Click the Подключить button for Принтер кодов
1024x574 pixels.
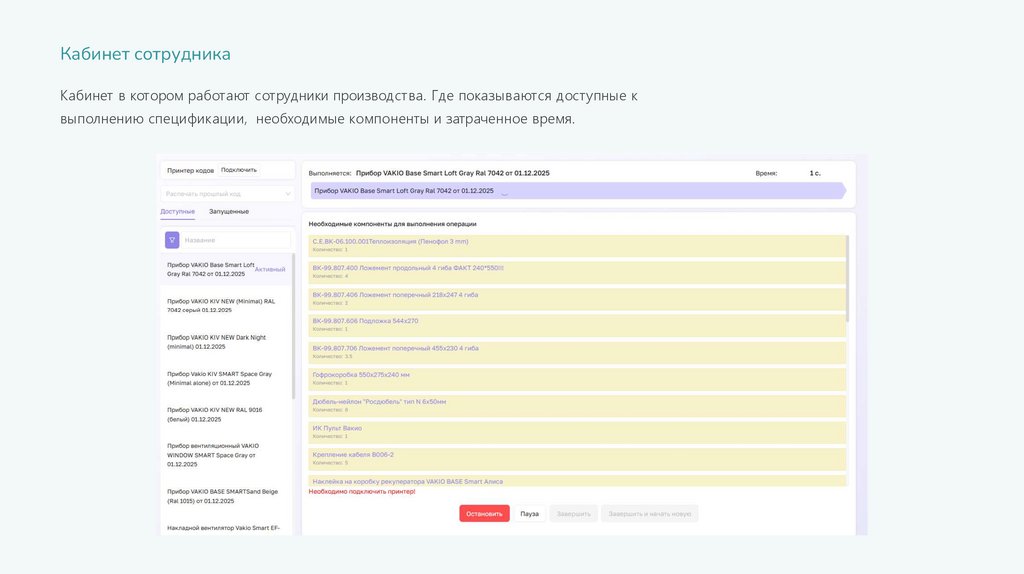(239, 170)
